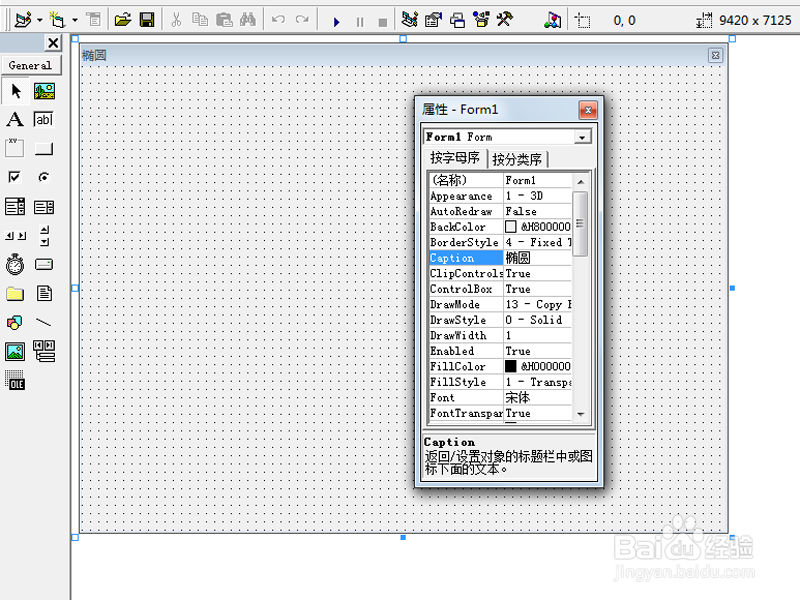Select the DriveListBox control tool
The image size is (800, 600).
coord(44,264)
